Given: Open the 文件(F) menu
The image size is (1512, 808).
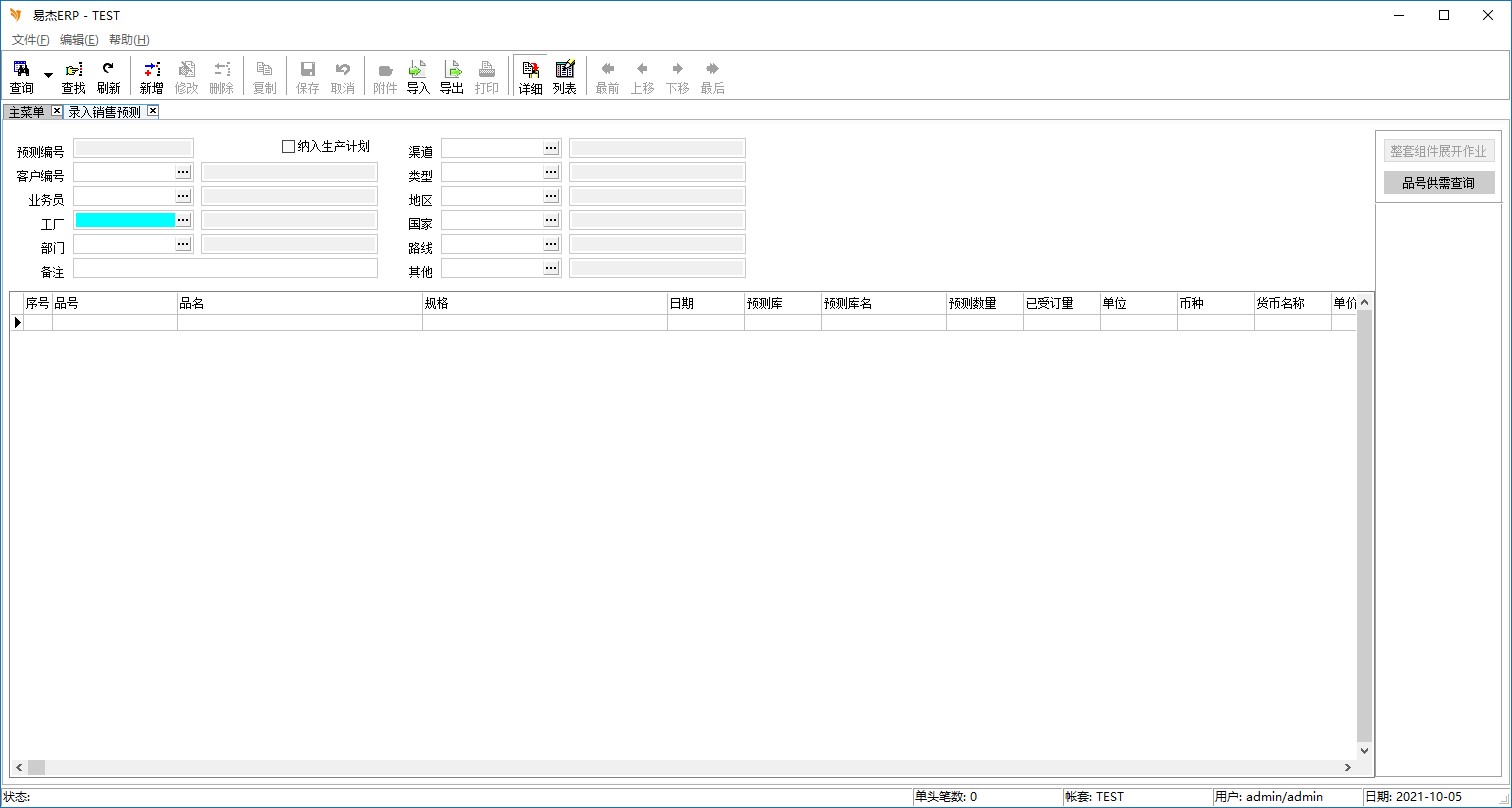Looking at the screenshot, I should pyautogui.click(x=30, y=40).
